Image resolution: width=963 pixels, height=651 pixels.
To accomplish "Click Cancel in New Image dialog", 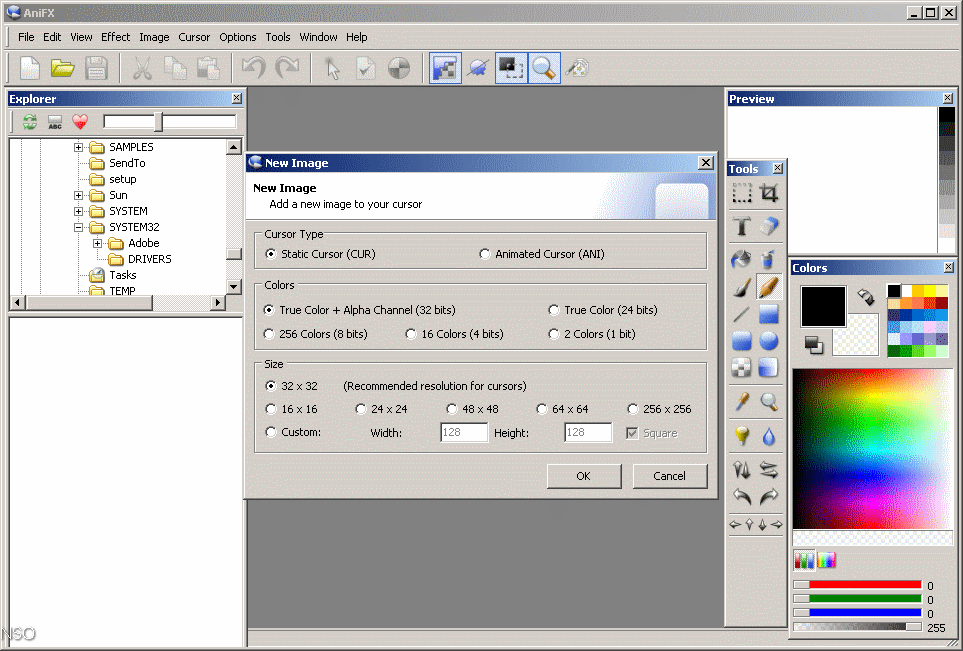I will tap(669, 476).
